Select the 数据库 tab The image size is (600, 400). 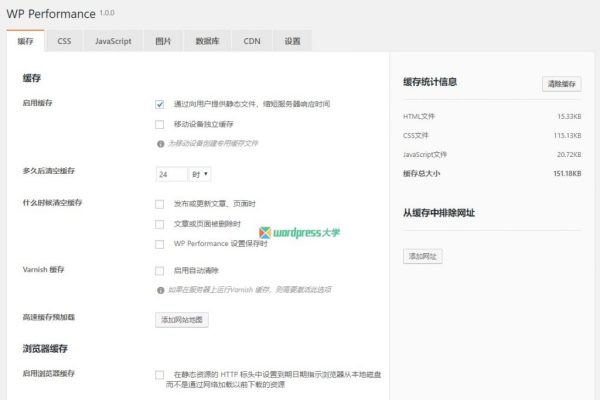tap(207, 41)
